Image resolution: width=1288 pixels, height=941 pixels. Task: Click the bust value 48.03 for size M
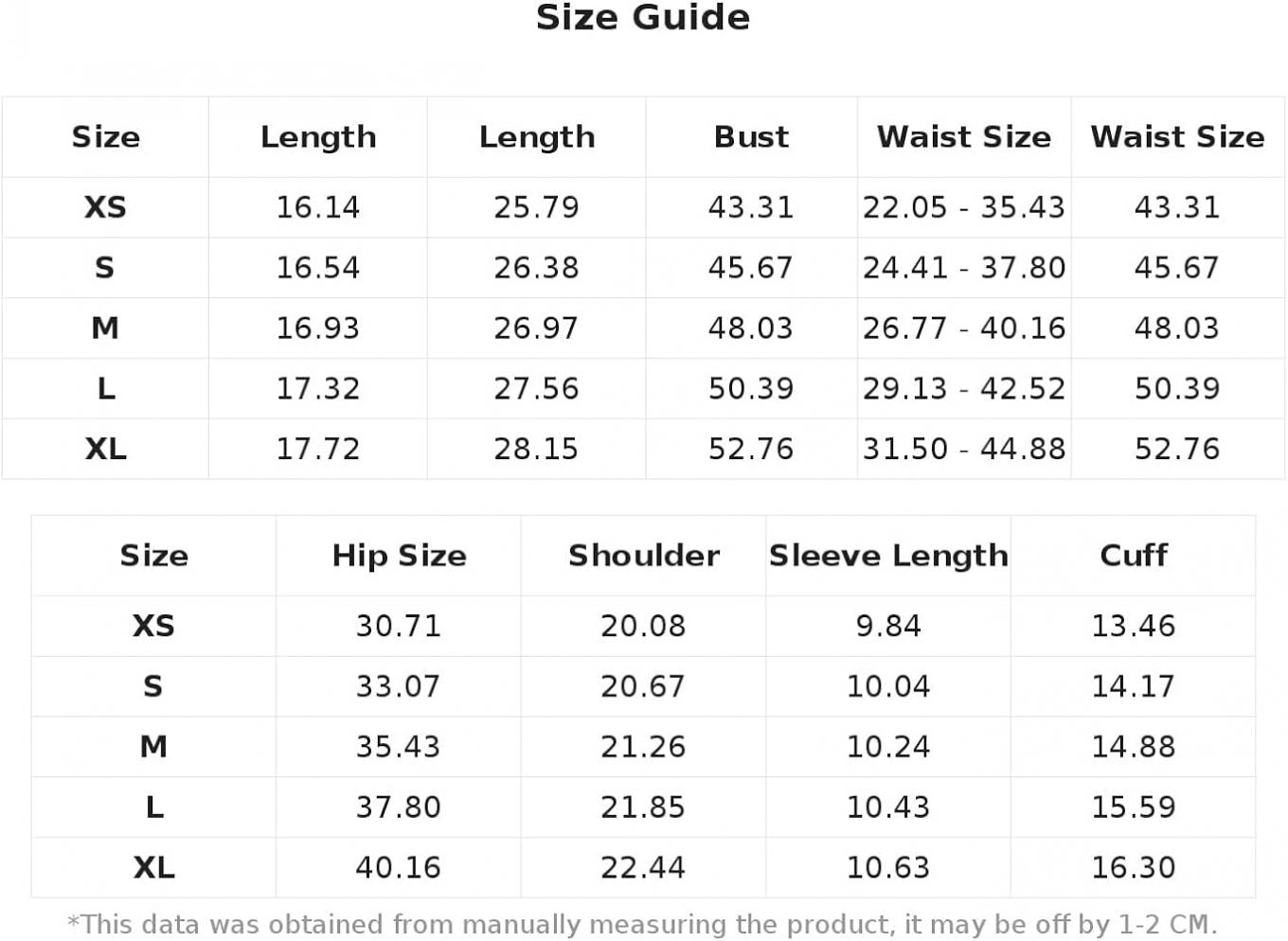coord(751,328)
